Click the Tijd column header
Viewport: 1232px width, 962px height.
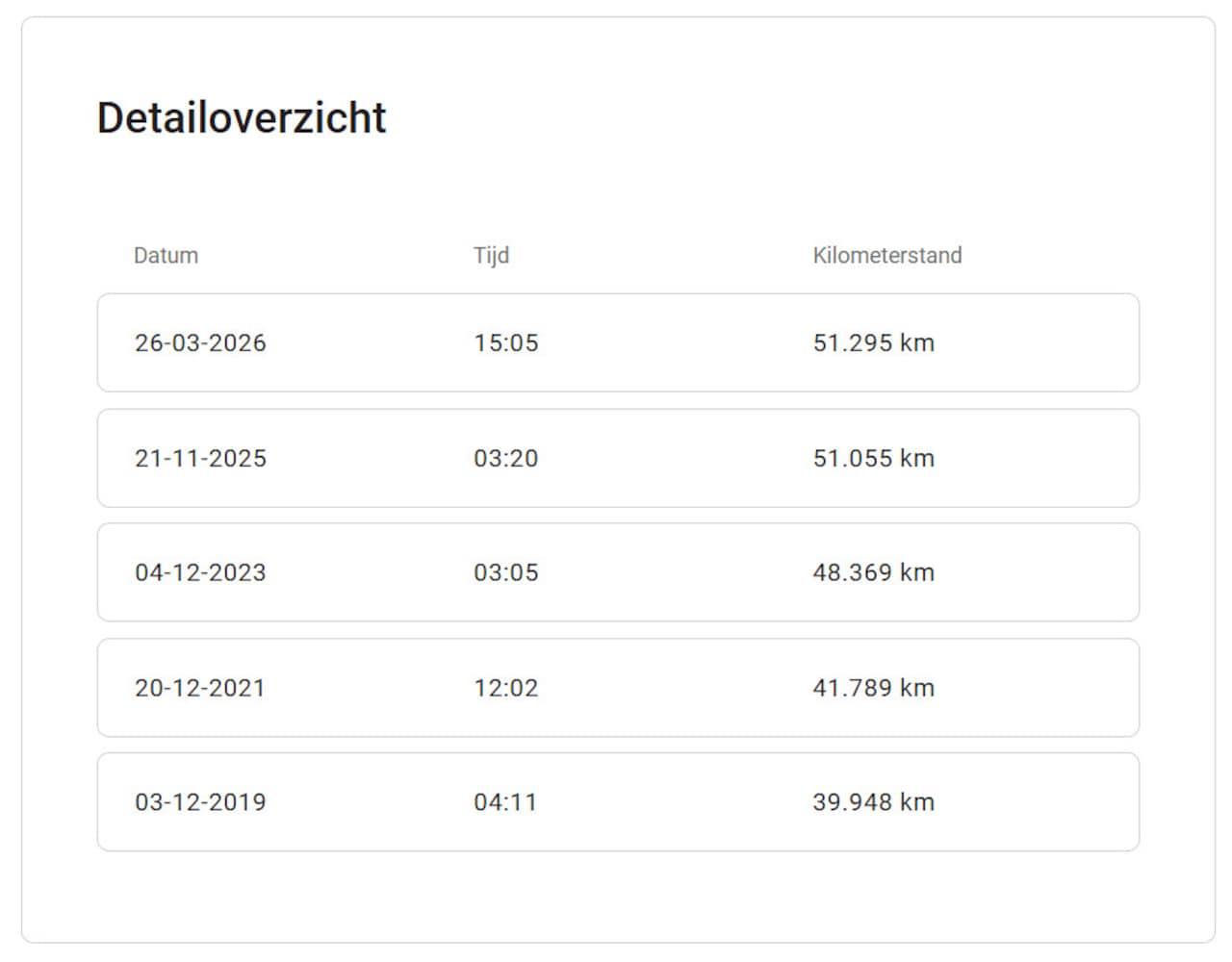coord(491,256)
